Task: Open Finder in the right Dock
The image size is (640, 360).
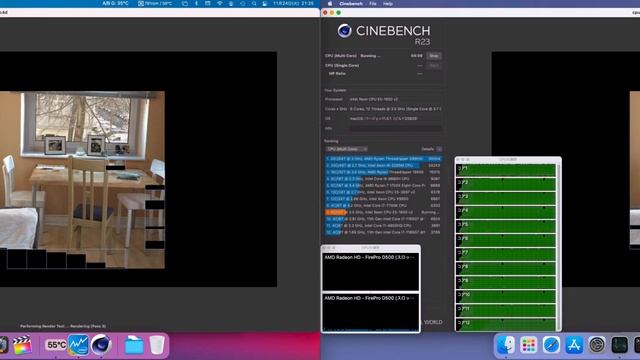Action: (506, 345)
